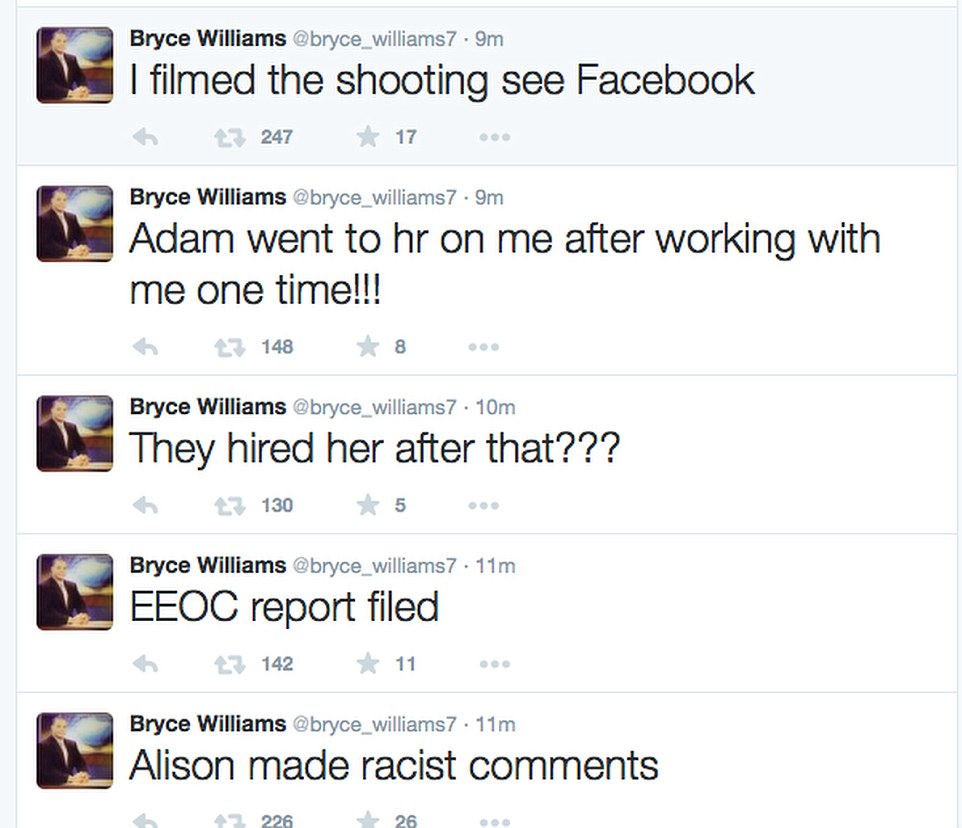This screenshot has height=828, width=962.
Task: Open the 10m timestamp of 'They hired her' tweet
Action: click(x=495, y=407)
